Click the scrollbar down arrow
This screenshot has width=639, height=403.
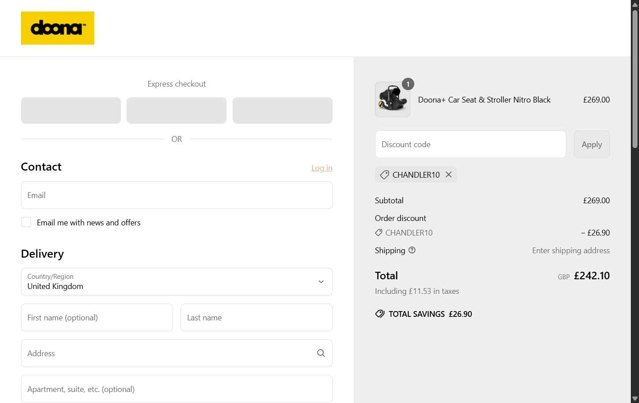click(x=635, y=399)
